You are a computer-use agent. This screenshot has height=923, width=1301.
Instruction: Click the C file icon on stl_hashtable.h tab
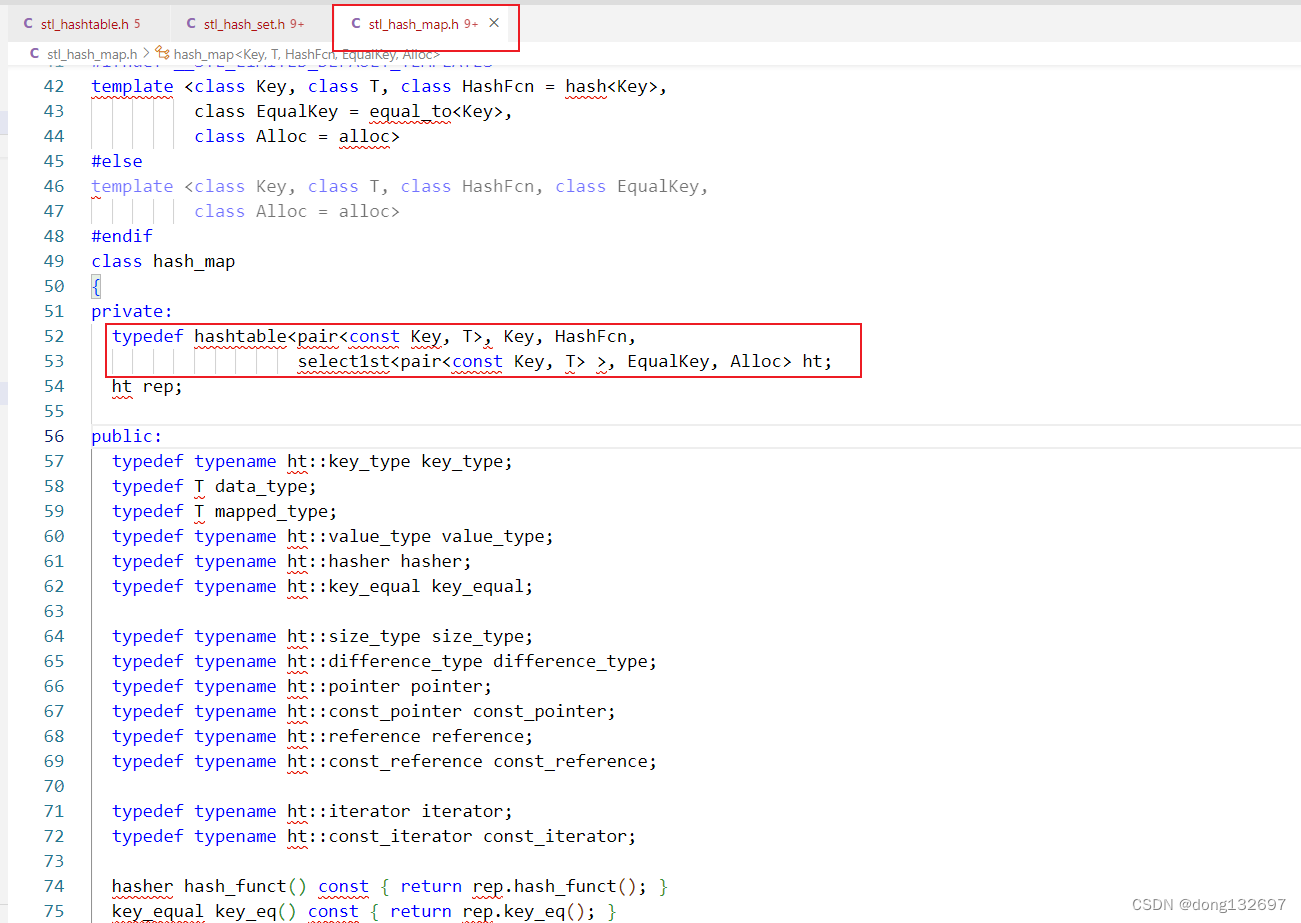pyautogui.click(x=28, y=23)
